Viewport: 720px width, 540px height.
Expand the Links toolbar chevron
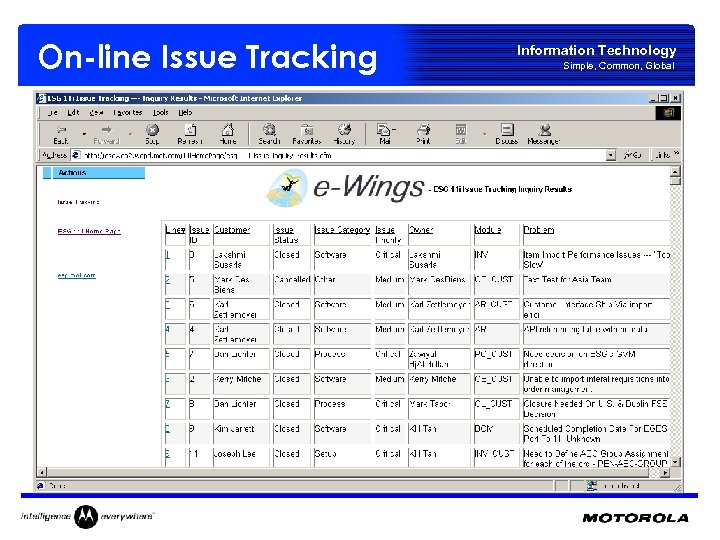tap(676, 153)
